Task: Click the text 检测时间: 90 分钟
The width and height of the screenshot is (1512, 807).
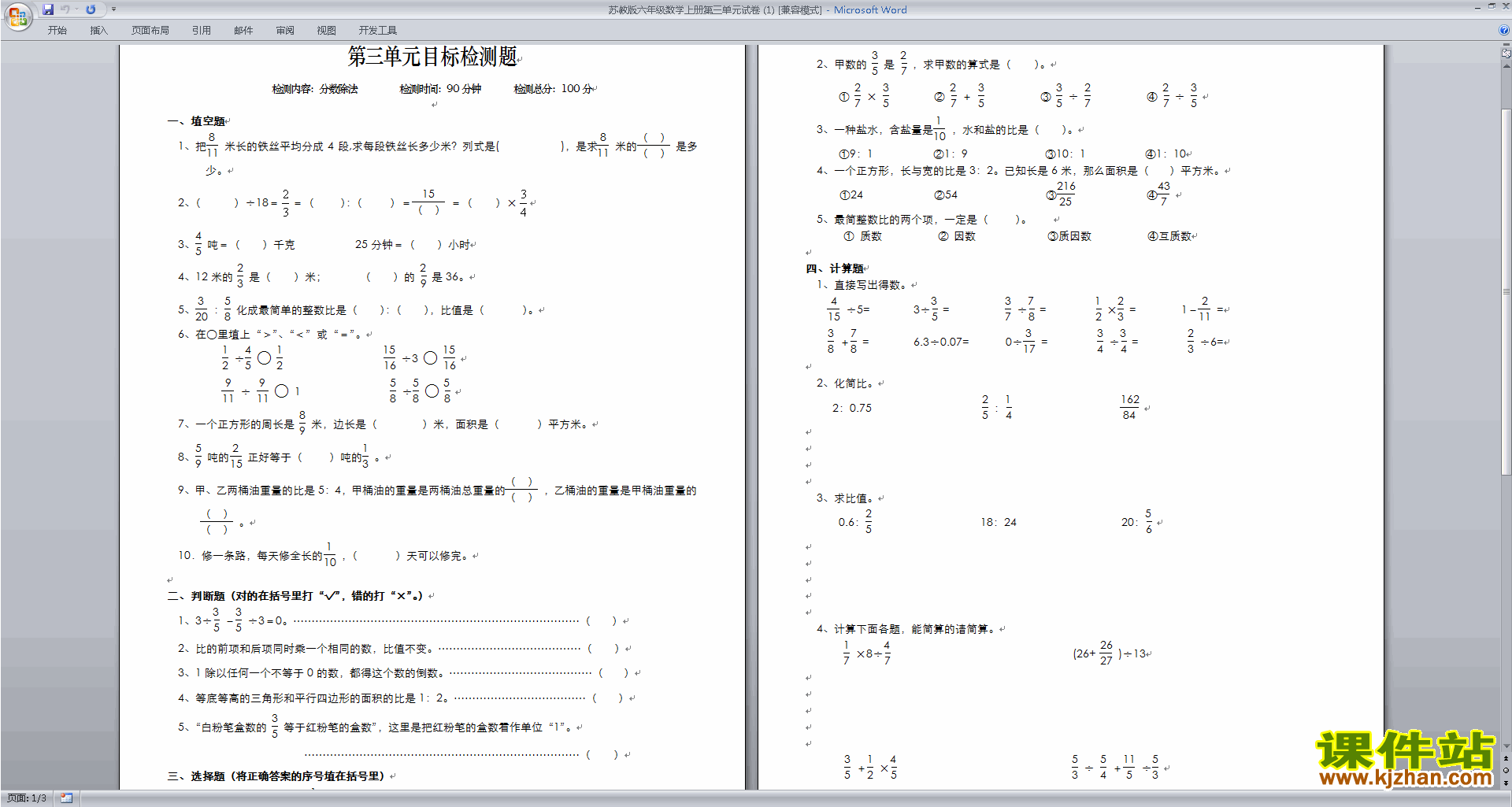Action: point(440,89)
